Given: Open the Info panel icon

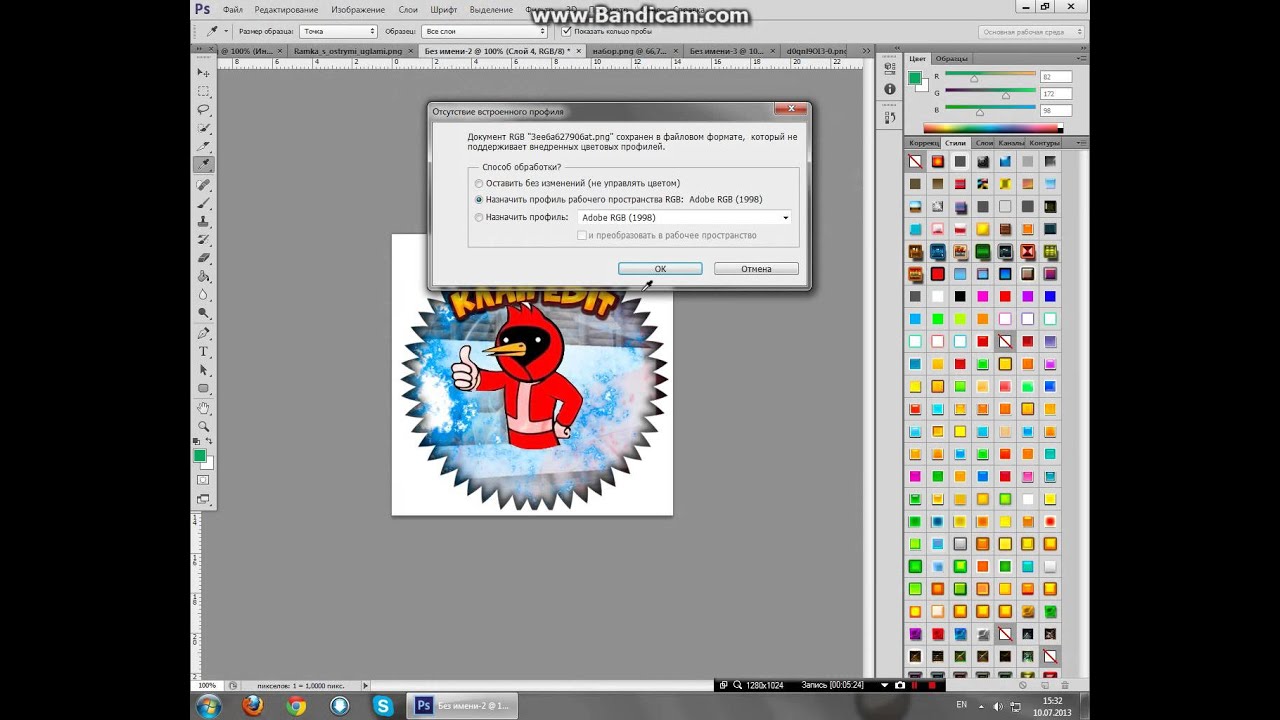Looking at the screenshot, I should click(890, 89).
